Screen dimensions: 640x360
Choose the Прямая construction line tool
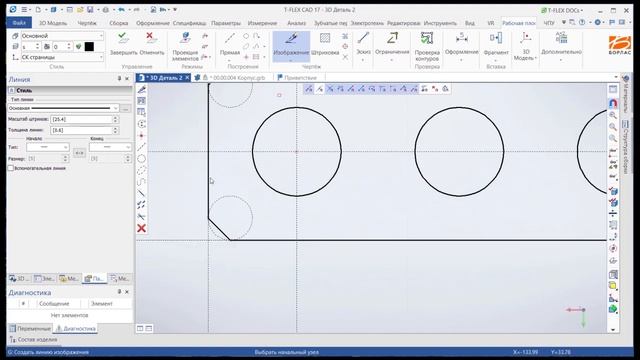coord(230,46)
